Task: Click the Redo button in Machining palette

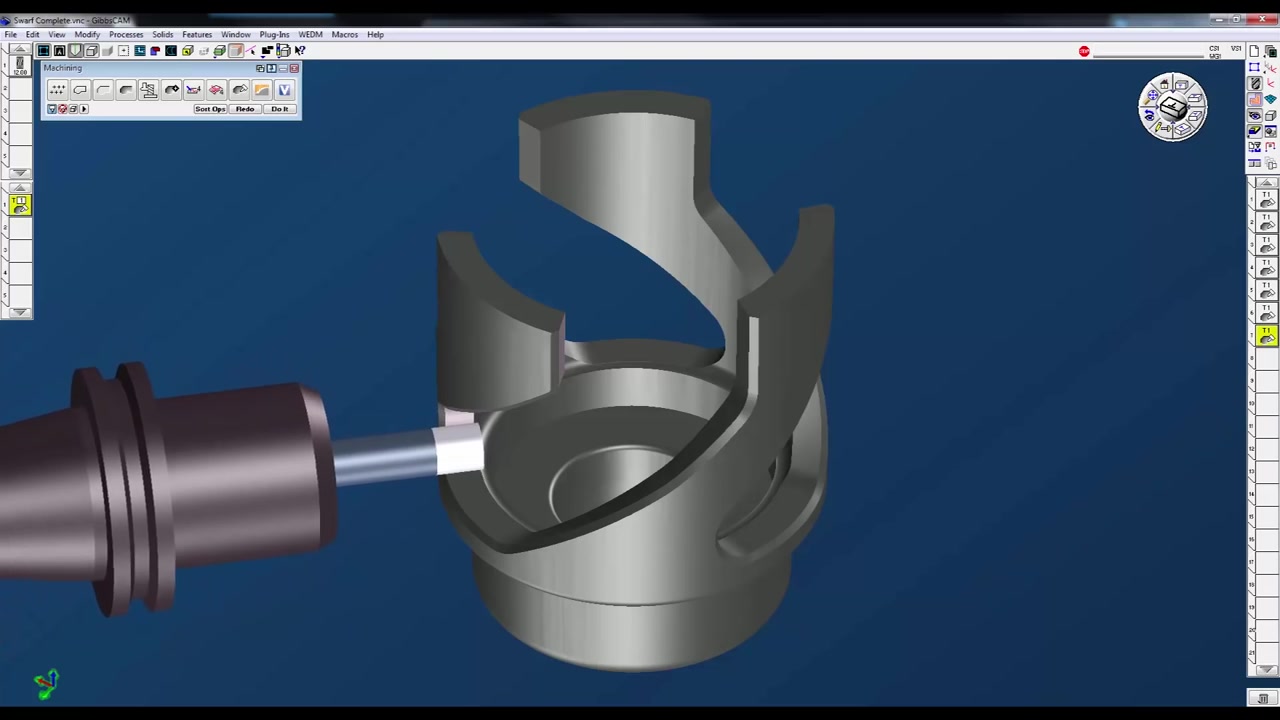Action: [x=245, y=109]
